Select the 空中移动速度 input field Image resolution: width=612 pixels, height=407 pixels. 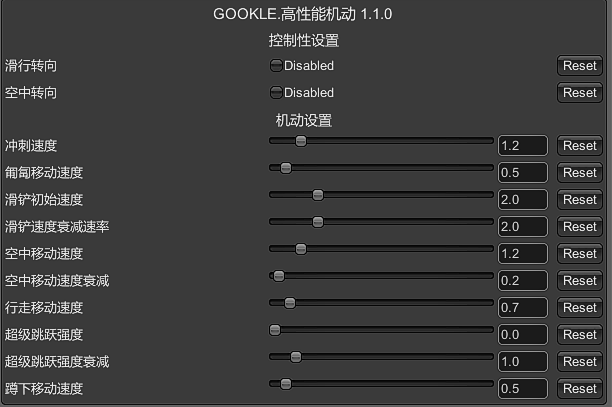[522, 254]
